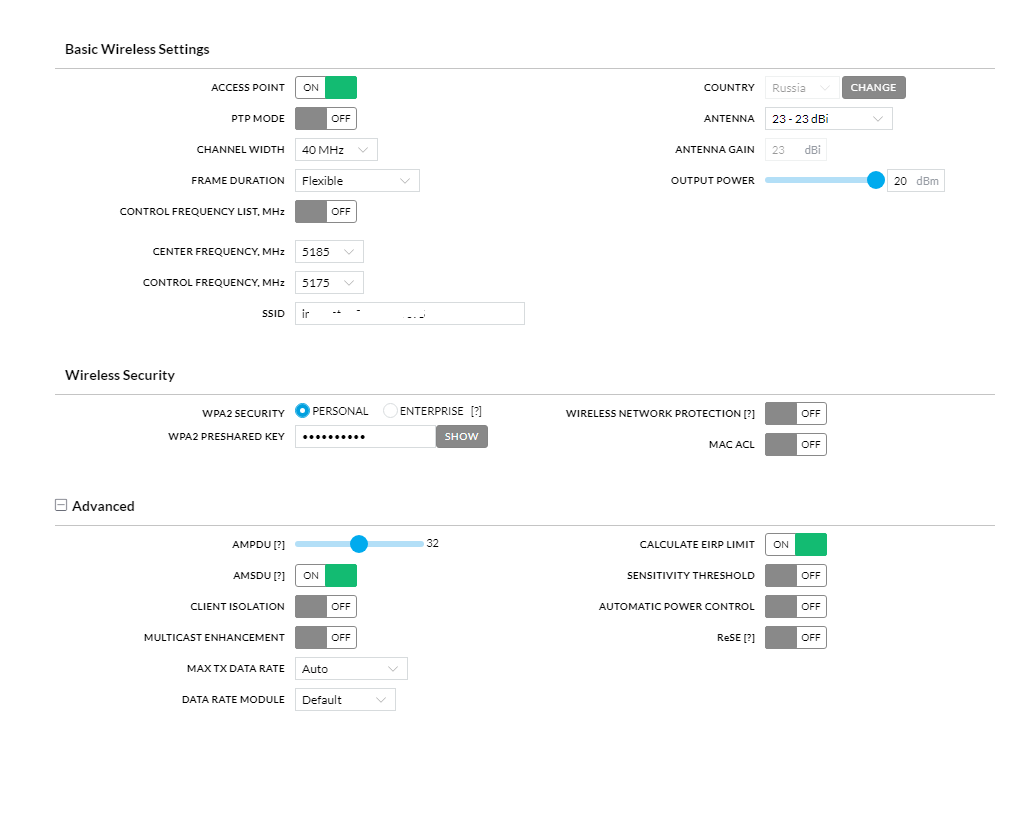This screenshot has width=1032, height=824.
Task: Toggle the Access Point switch off
Action: 326,88
